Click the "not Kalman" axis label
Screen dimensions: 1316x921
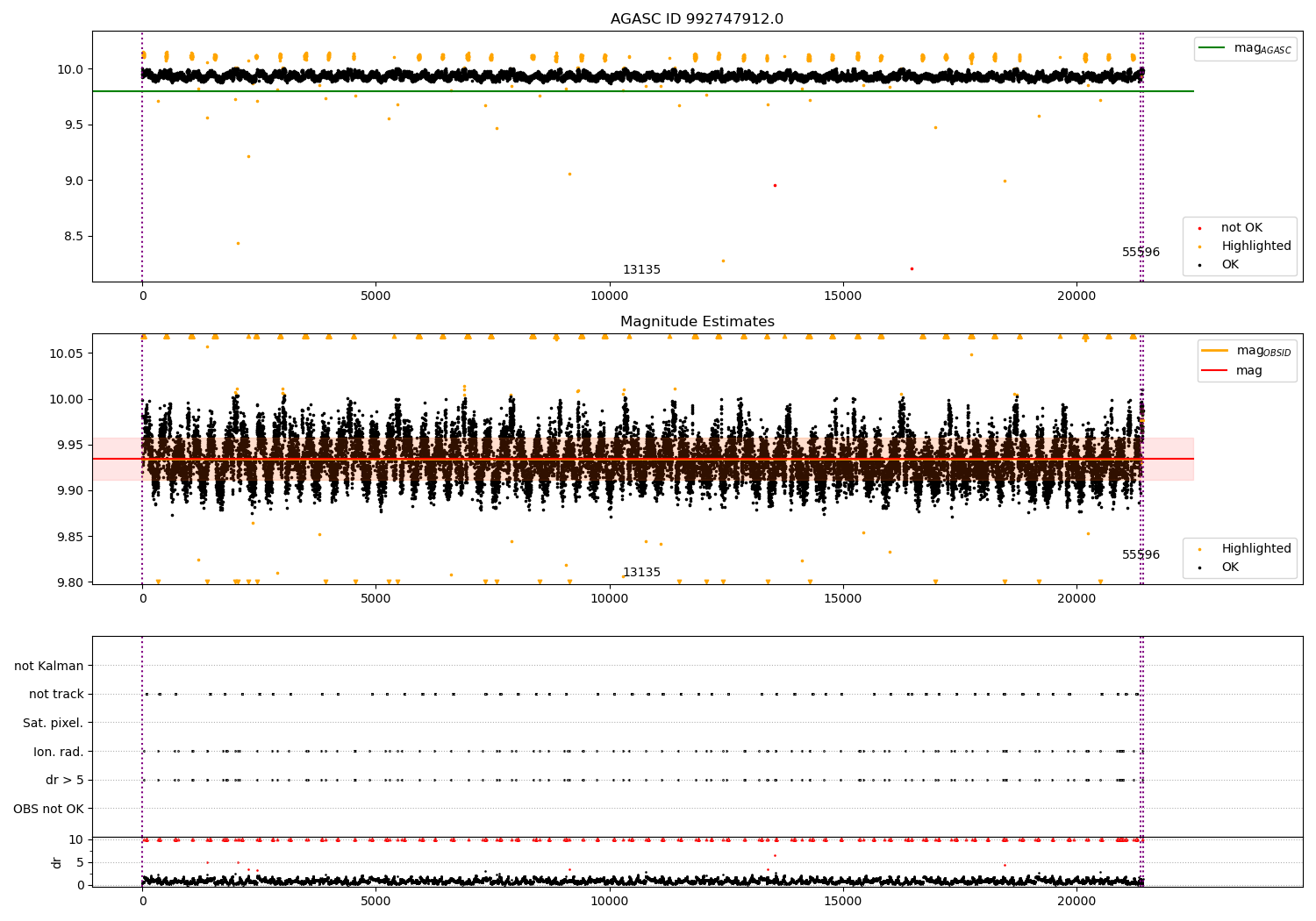click(49, 666)
